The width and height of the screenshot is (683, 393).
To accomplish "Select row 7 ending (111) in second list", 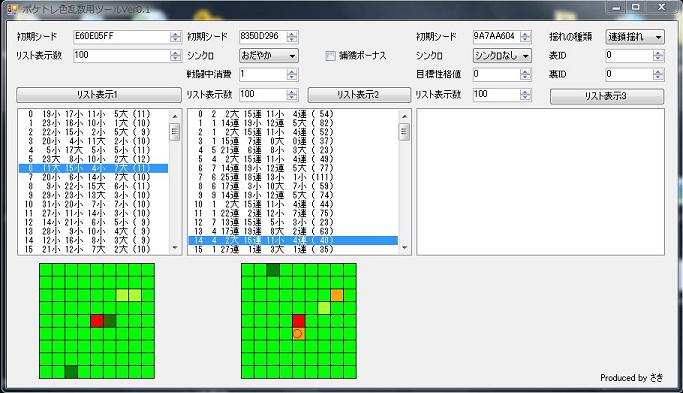I will click(x=293, y=177).
